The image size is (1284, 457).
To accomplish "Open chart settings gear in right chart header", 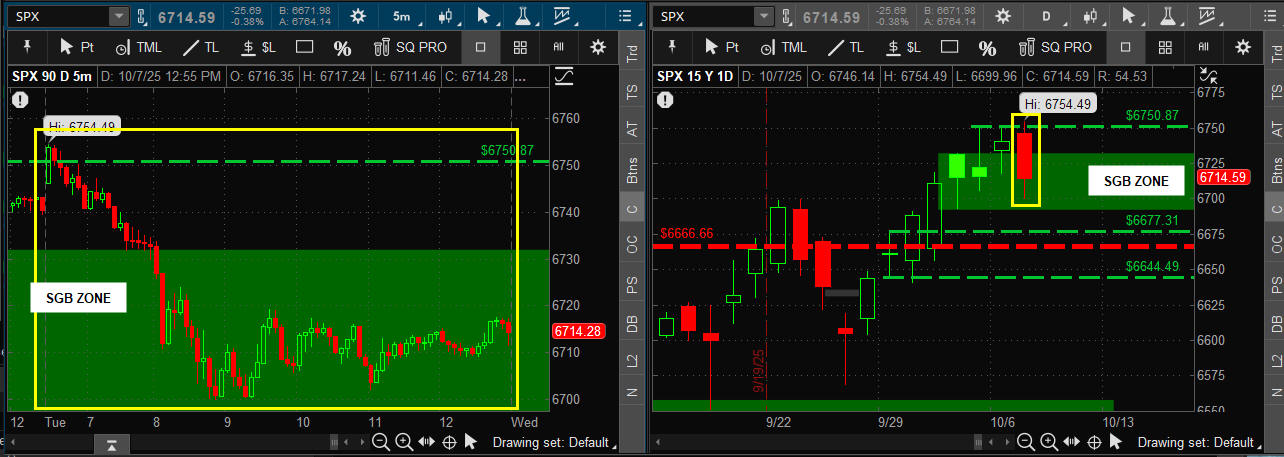I will [x=1005, y=16].
